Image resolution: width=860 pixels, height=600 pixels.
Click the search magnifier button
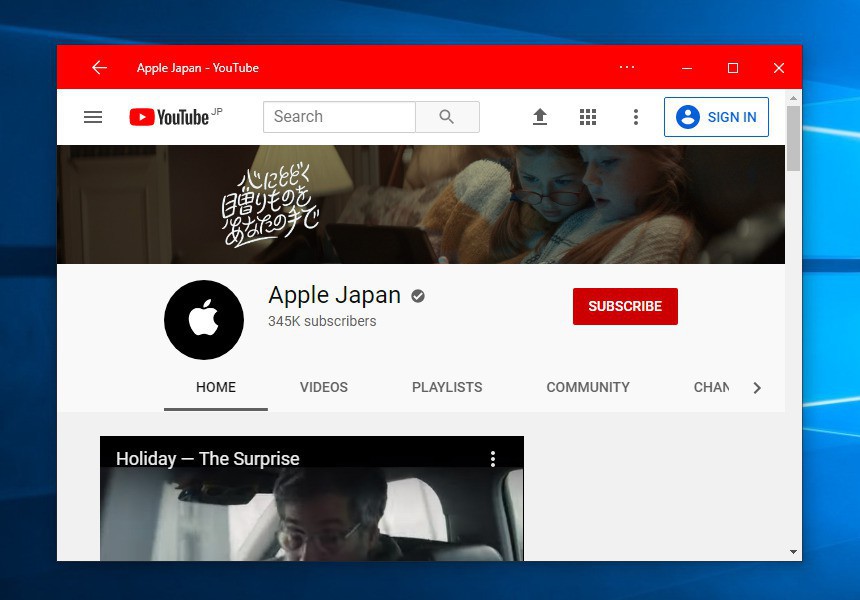tap(447, 117)
